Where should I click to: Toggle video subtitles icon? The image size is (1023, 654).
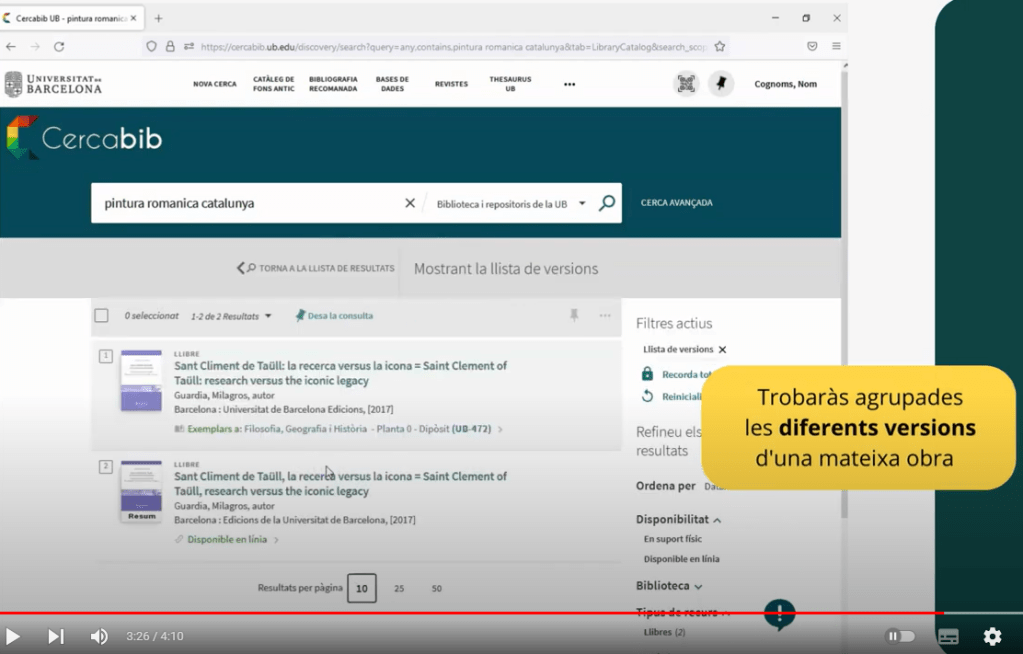click(x=948, y=636)
